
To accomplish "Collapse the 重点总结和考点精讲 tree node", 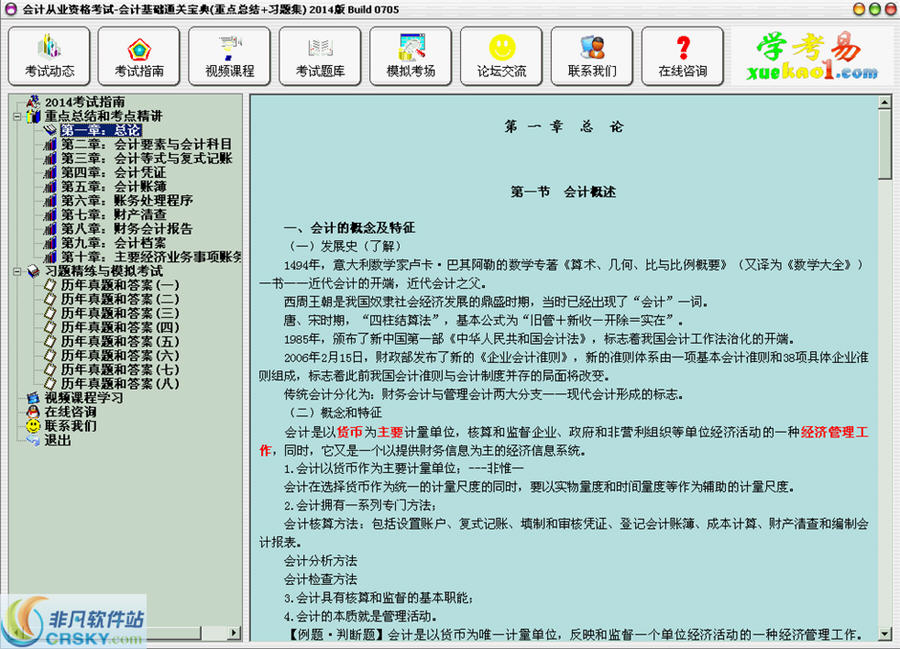I will pos(17,116).
